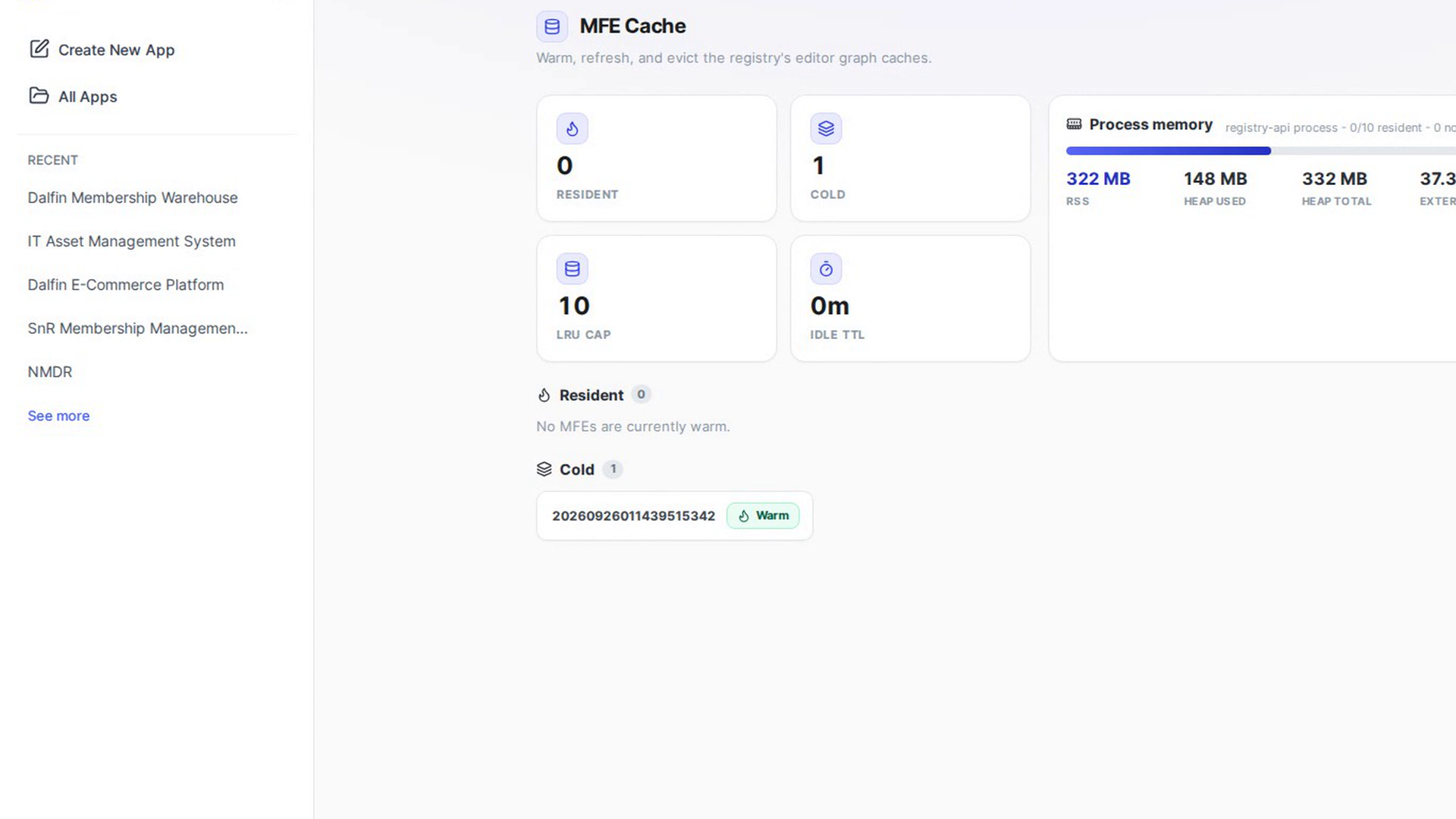Click the Process memory chip icon

click(x=1074, y=124)
